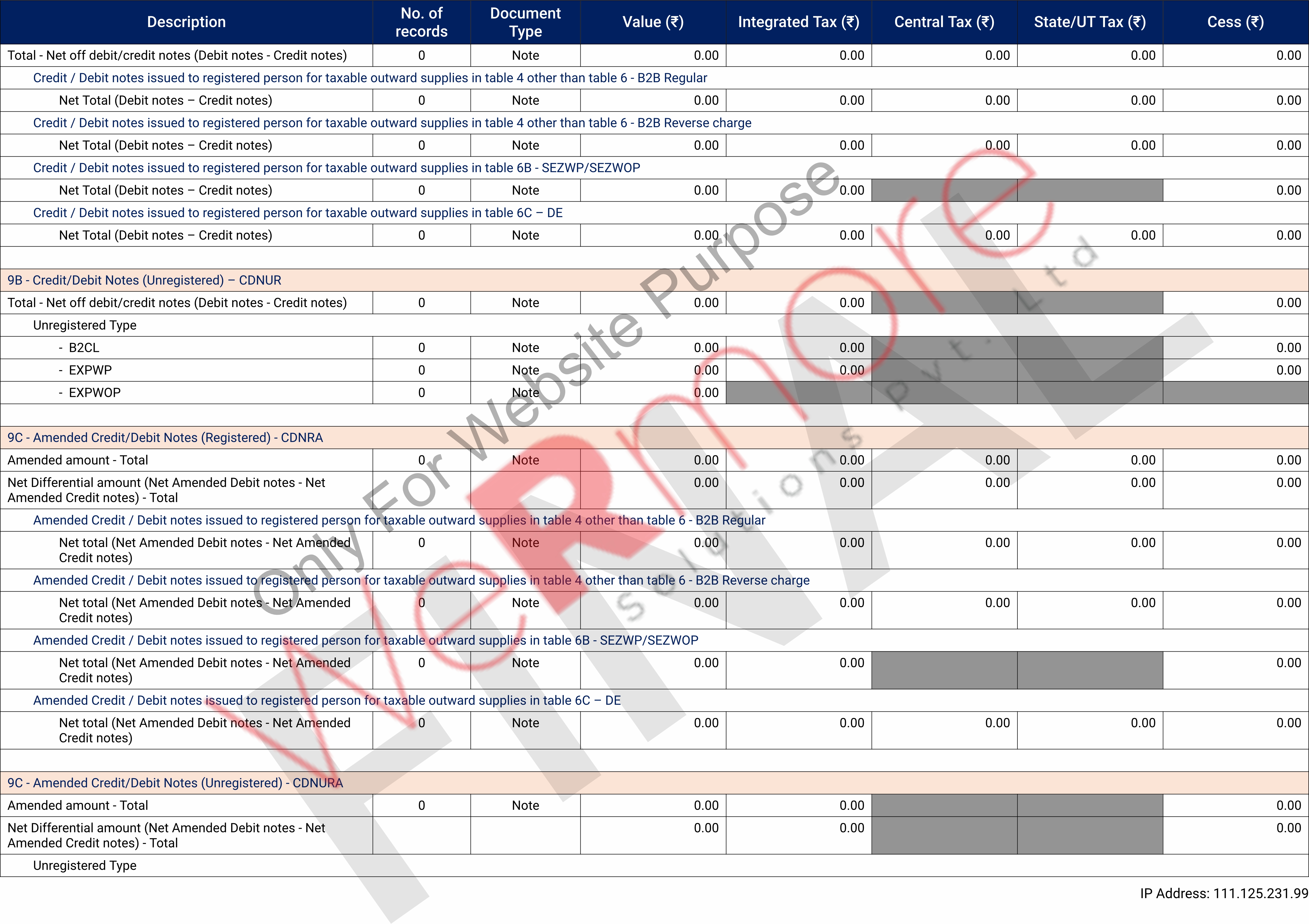
Task: Select the EXPWOP unregistered type row
Action: (95, 393)
